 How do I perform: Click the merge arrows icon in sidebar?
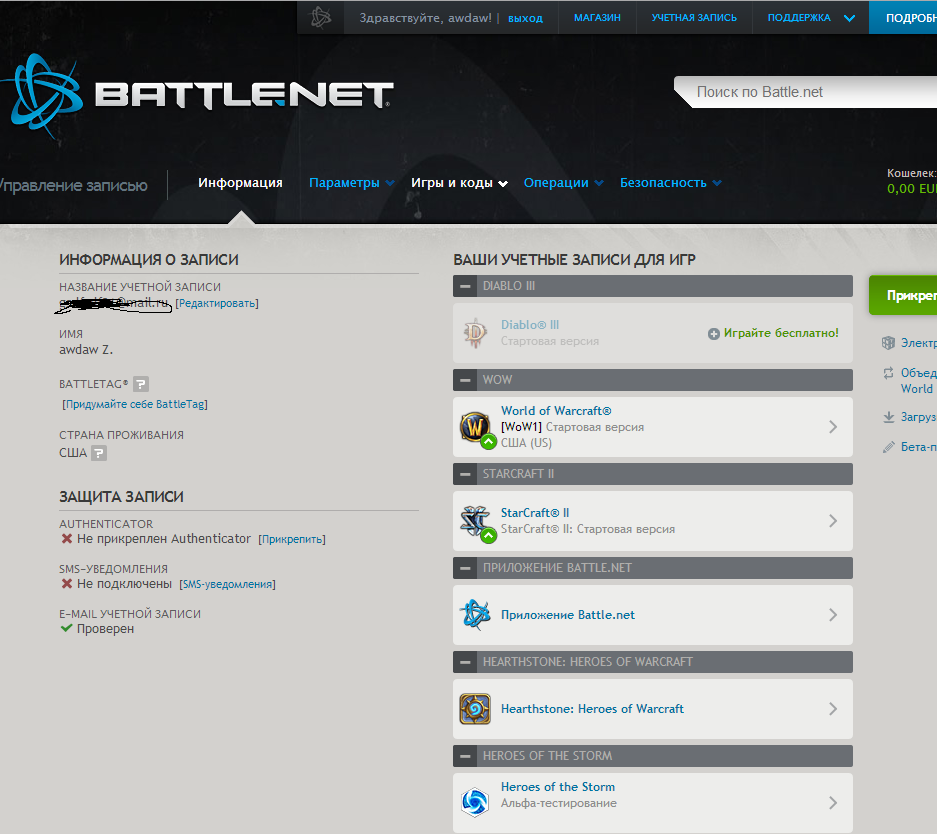pyautogui.click(x=889, y=373)
